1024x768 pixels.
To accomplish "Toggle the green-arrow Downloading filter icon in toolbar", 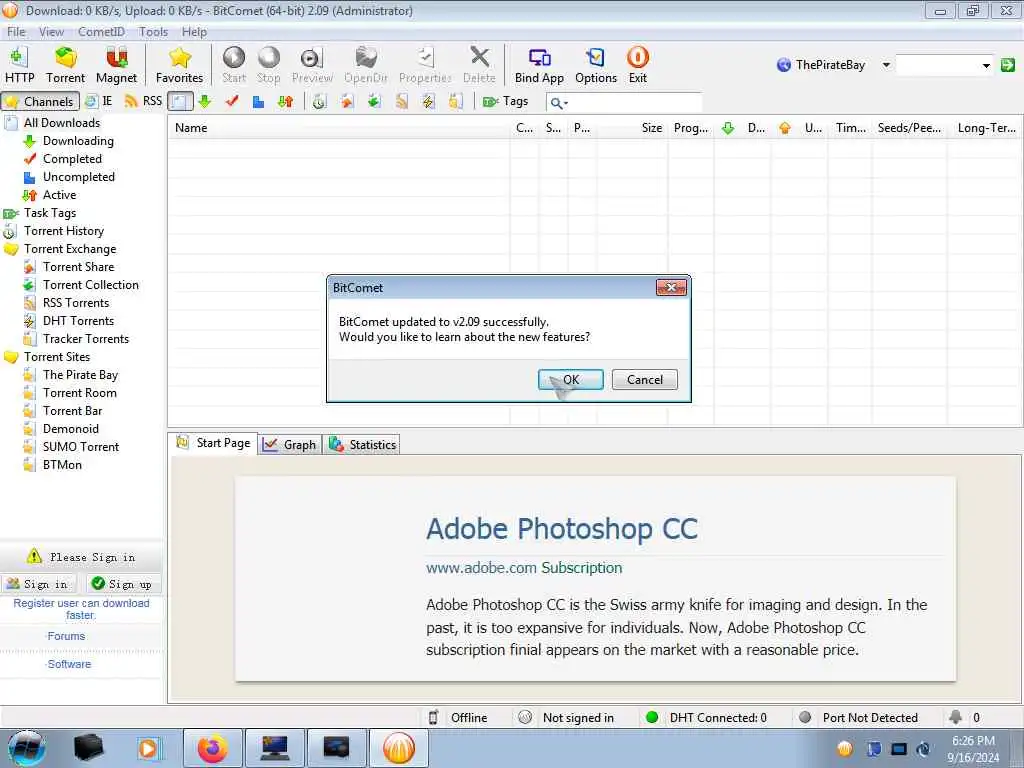I will point(205,101).
